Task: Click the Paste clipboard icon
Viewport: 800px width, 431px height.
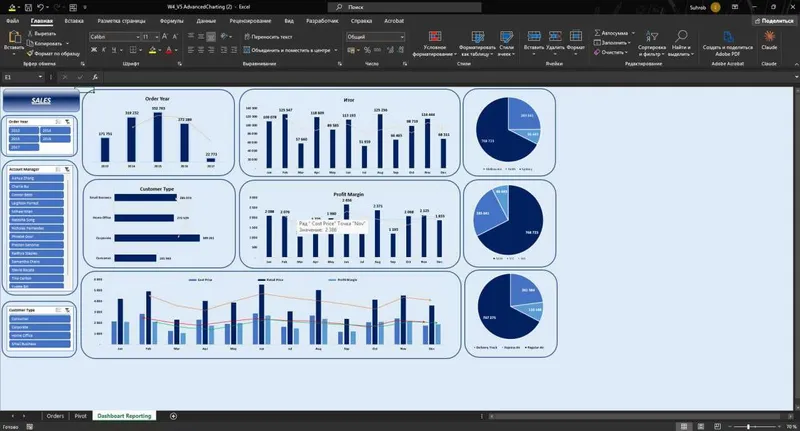Action: click(x=14, y=37)
